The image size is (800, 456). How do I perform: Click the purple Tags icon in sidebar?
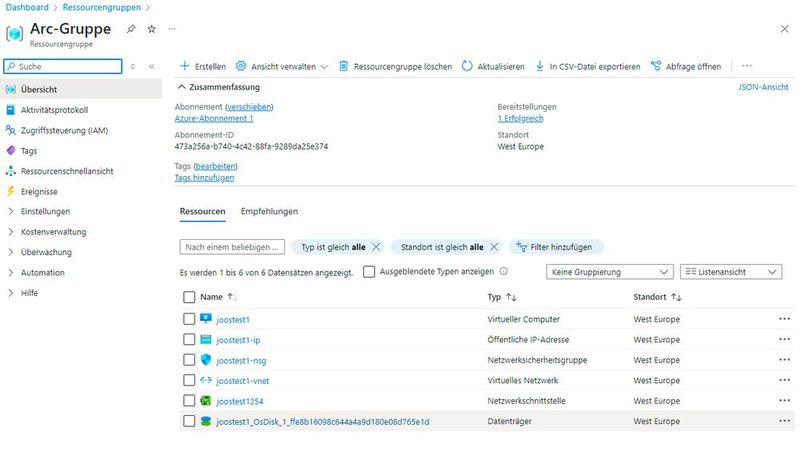tap(11, 150)
